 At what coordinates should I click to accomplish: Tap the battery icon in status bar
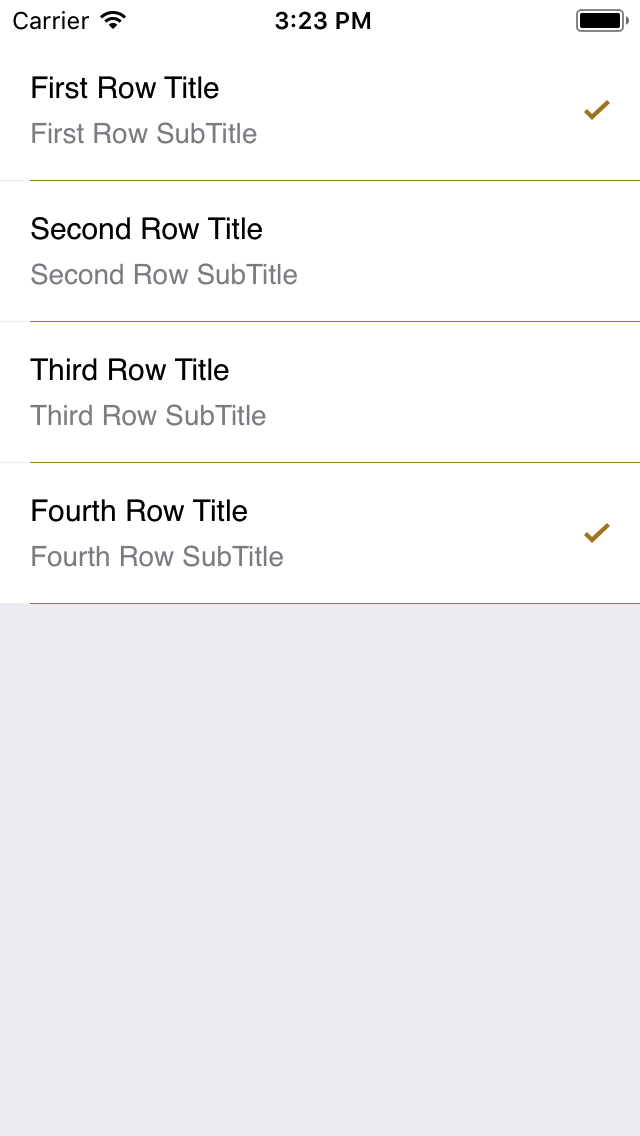(x=600, y=20)
